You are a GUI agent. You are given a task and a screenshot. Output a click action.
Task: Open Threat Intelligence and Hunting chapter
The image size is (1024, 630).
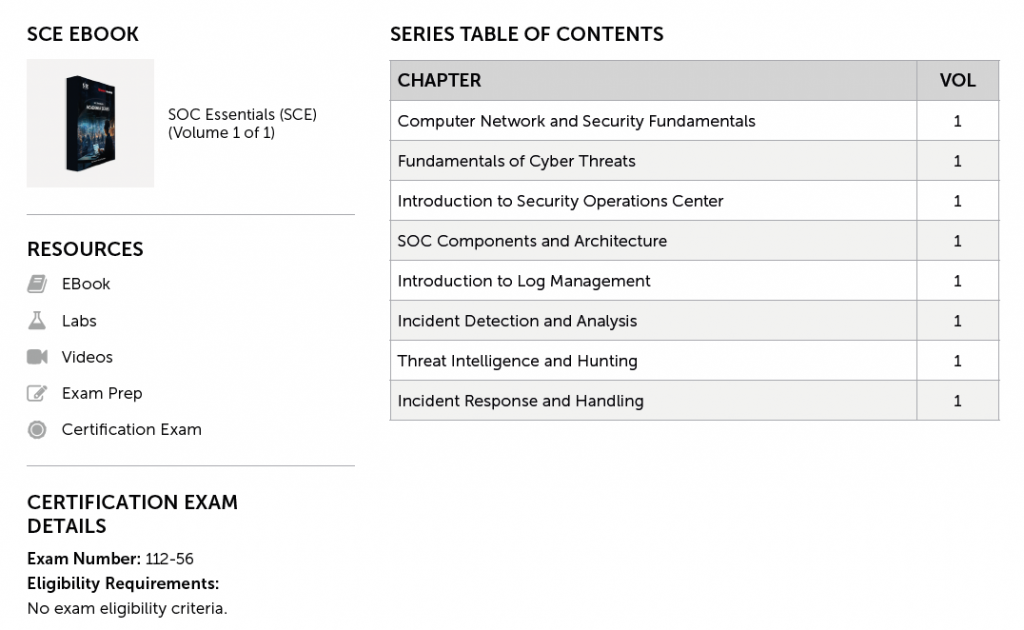coord(517,361)
